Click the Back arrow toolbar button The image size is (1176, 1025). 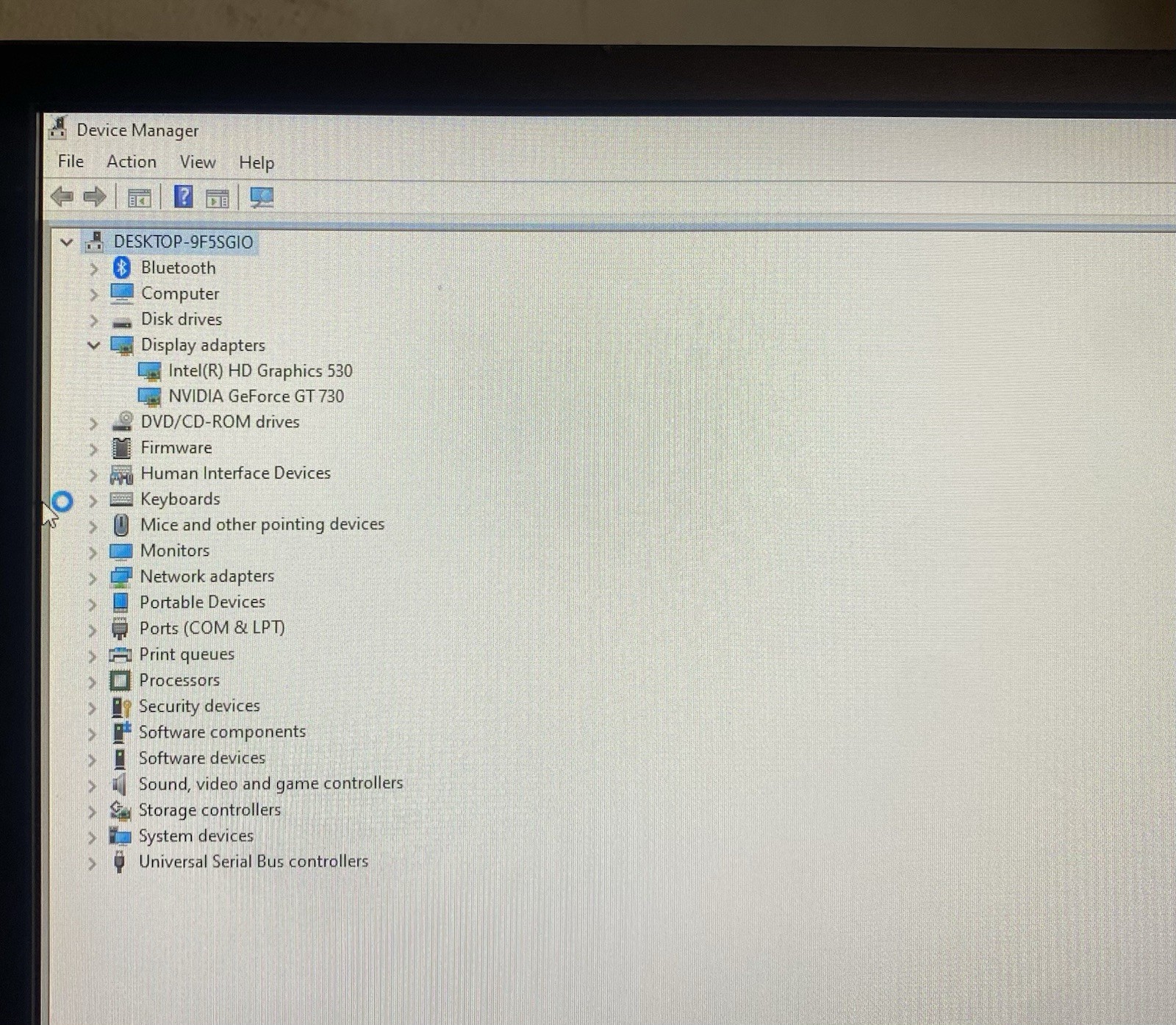point(62,197)
